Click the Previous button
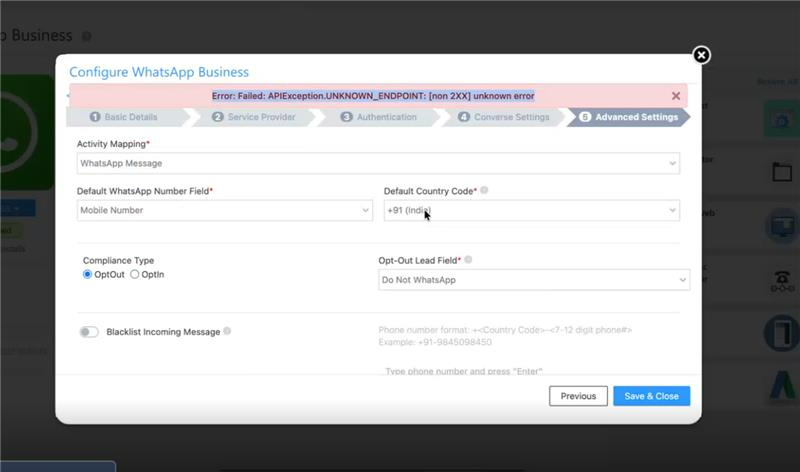Image resolution: width=800 pixels, height=472 pixels. pyautogui.click(x=578, y=396)
